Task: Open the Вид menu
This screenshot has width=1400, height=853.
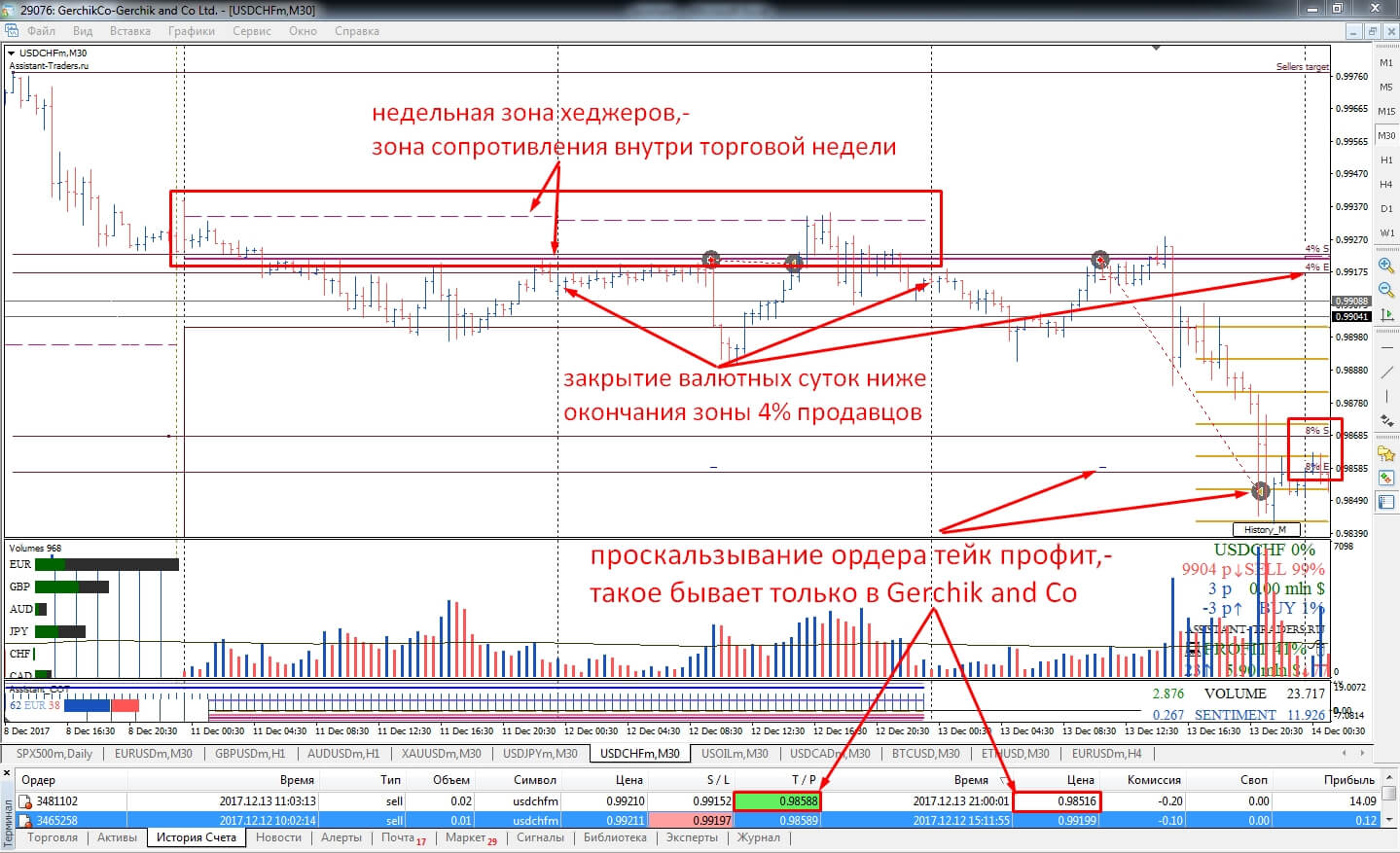Action: [x=83, y=31]
